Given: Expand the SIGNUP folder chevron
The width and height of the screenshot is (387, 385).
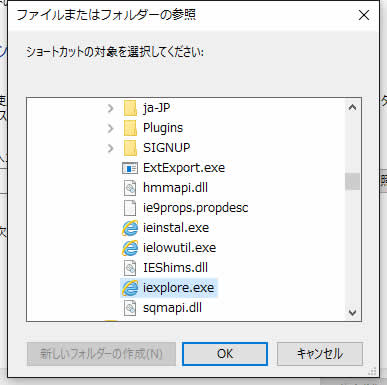Looking at the screenshot, I should click(x=110, y=148).
